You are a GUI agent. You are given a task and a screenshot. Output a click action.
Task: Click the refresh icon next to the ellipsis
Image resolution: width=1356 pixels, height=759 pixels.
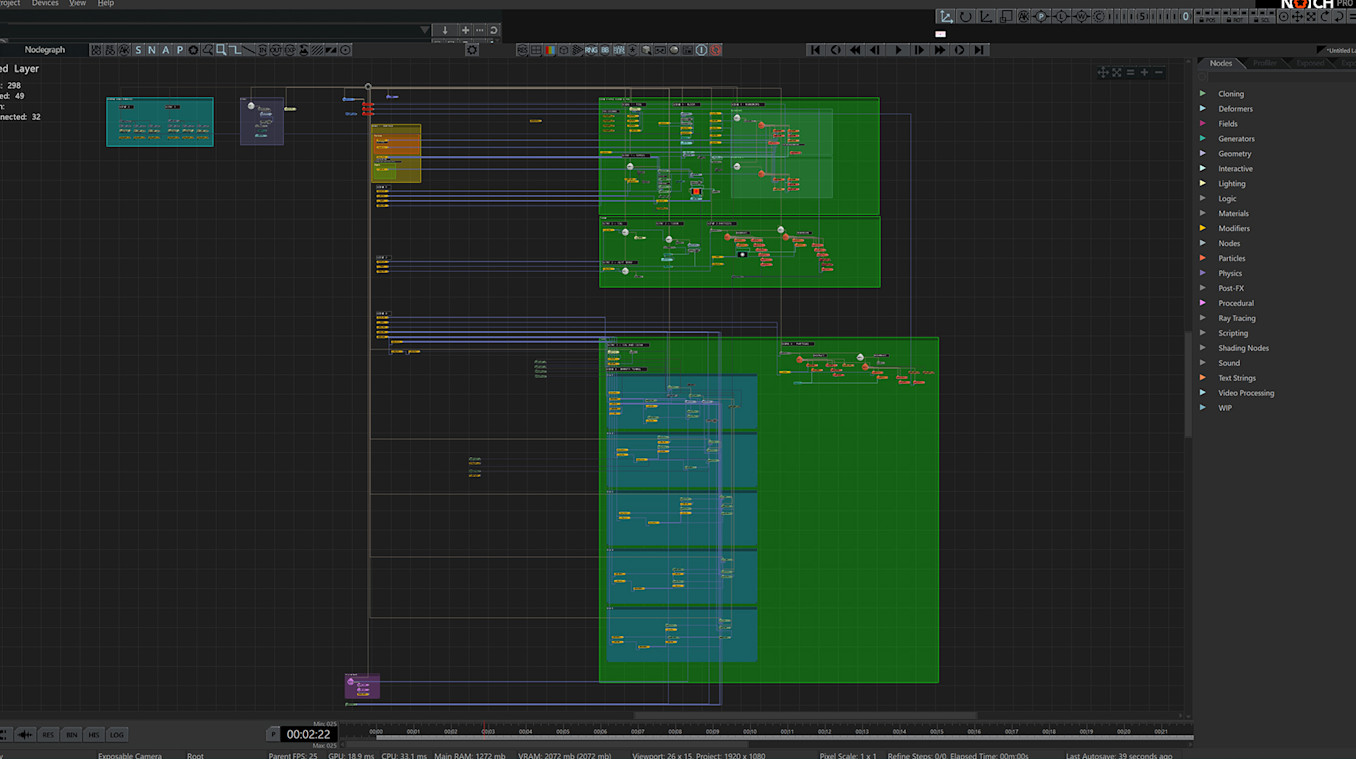click(x=493, y=30)
